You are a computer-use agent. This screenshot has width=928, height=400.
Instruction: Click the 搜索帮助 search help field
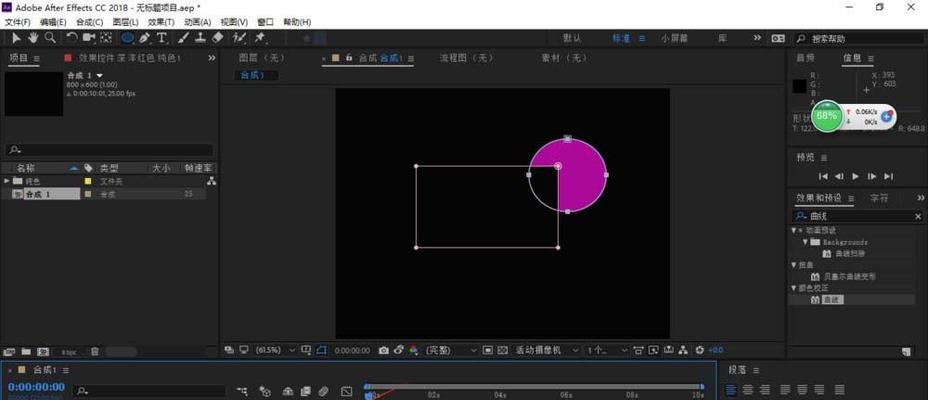[x=861, y=38]
